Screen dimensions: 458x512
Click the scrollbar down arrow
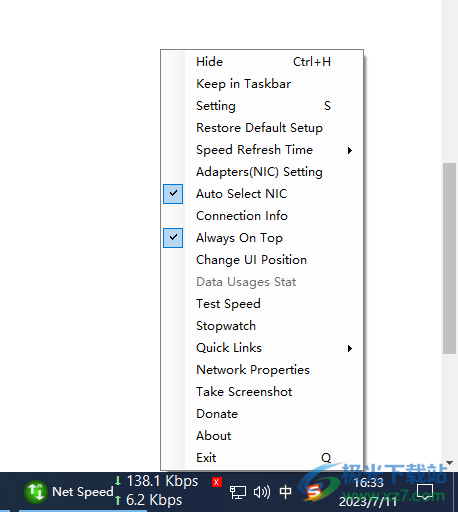pos(449,463)
